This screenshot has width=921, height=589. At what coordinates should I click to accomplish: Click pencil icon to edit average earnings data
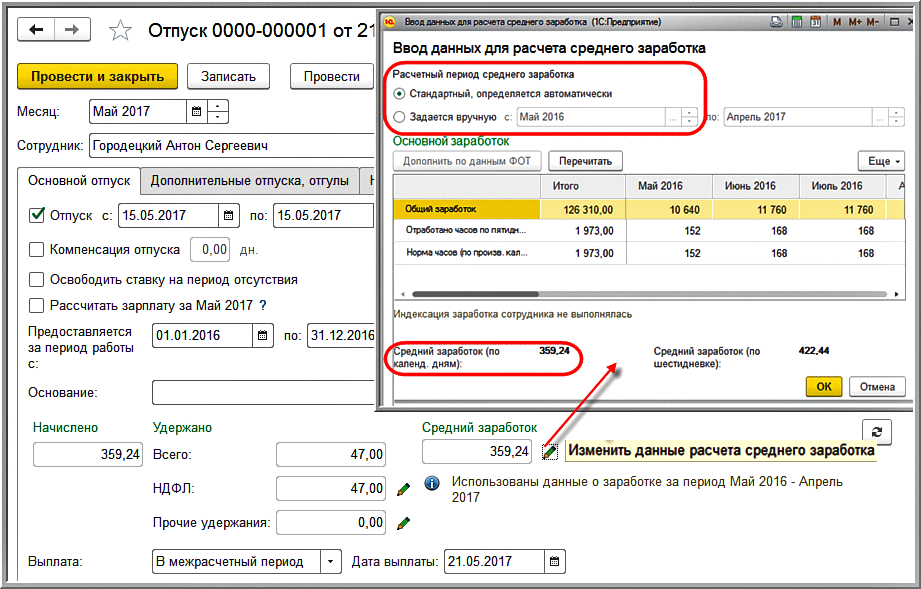click(549, 452)
